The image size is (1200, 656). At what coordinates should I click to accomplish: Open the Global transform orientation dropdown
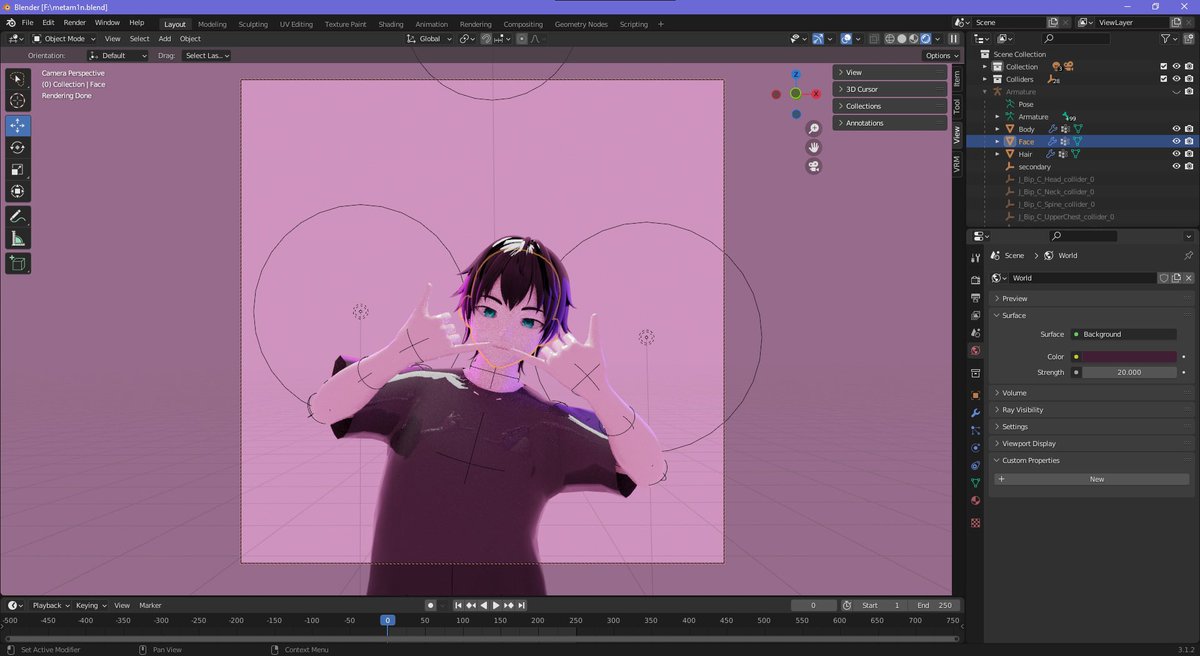pos(430,39)
